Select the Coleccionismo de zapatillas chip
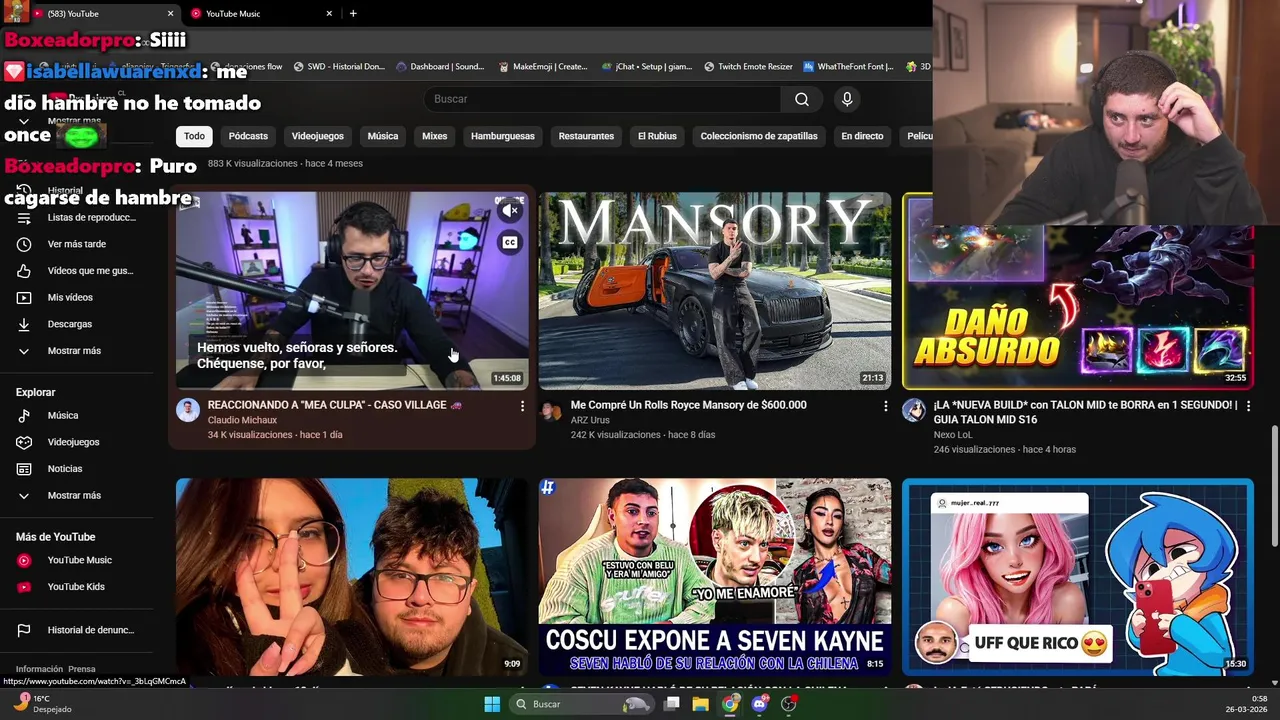The width and height of the screenshot is (1280, 720). [759, 136]
